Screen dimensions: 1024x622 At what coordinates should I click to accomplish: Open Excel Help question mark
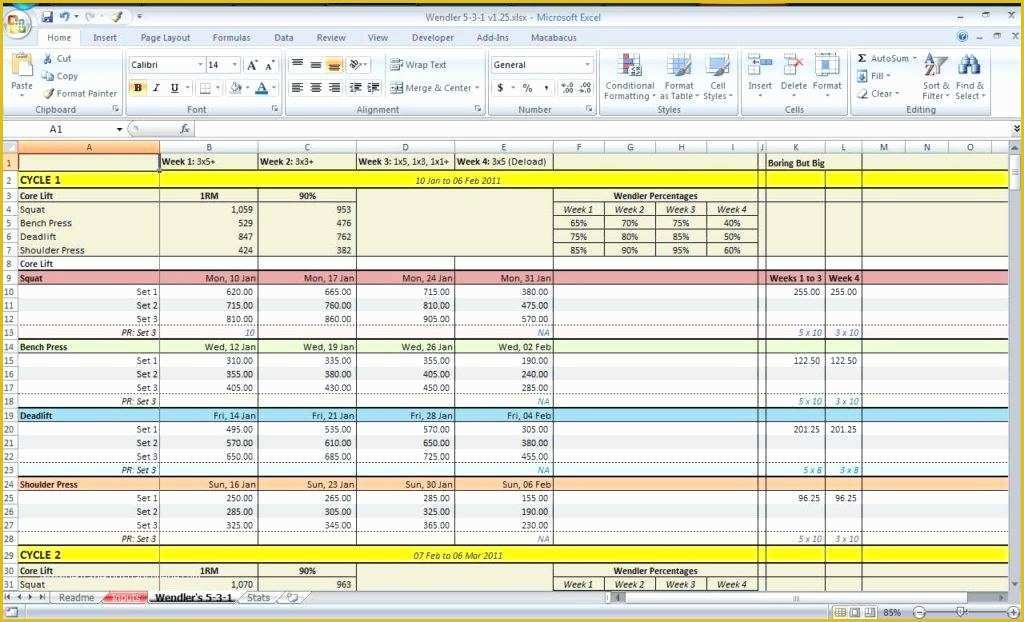963,37
